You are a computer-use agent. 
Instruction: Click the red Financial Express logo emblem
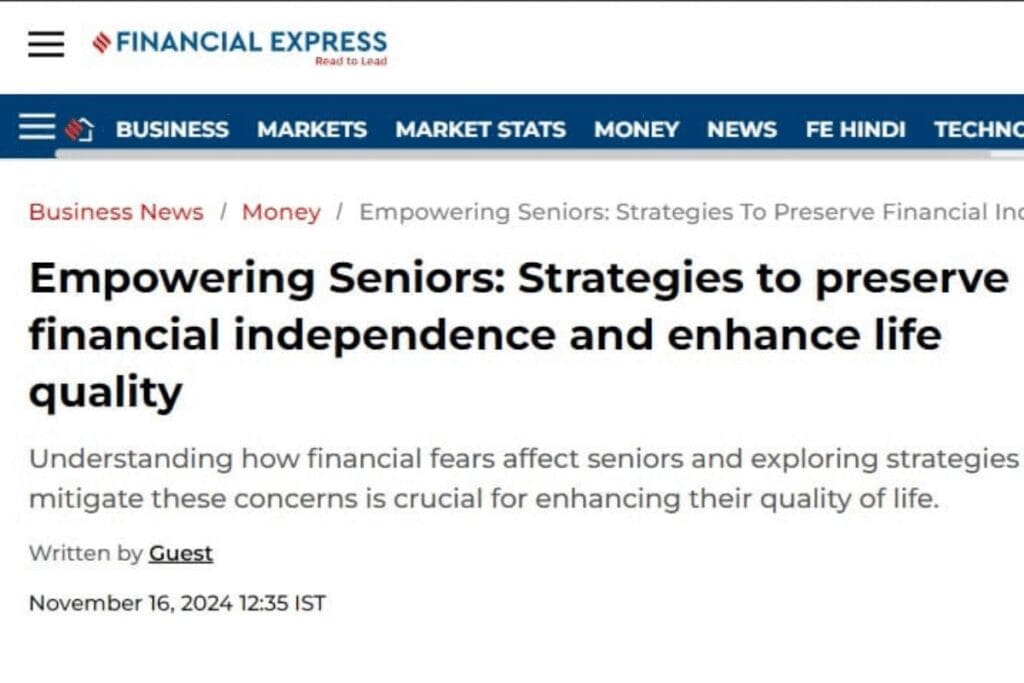point(101,42)
